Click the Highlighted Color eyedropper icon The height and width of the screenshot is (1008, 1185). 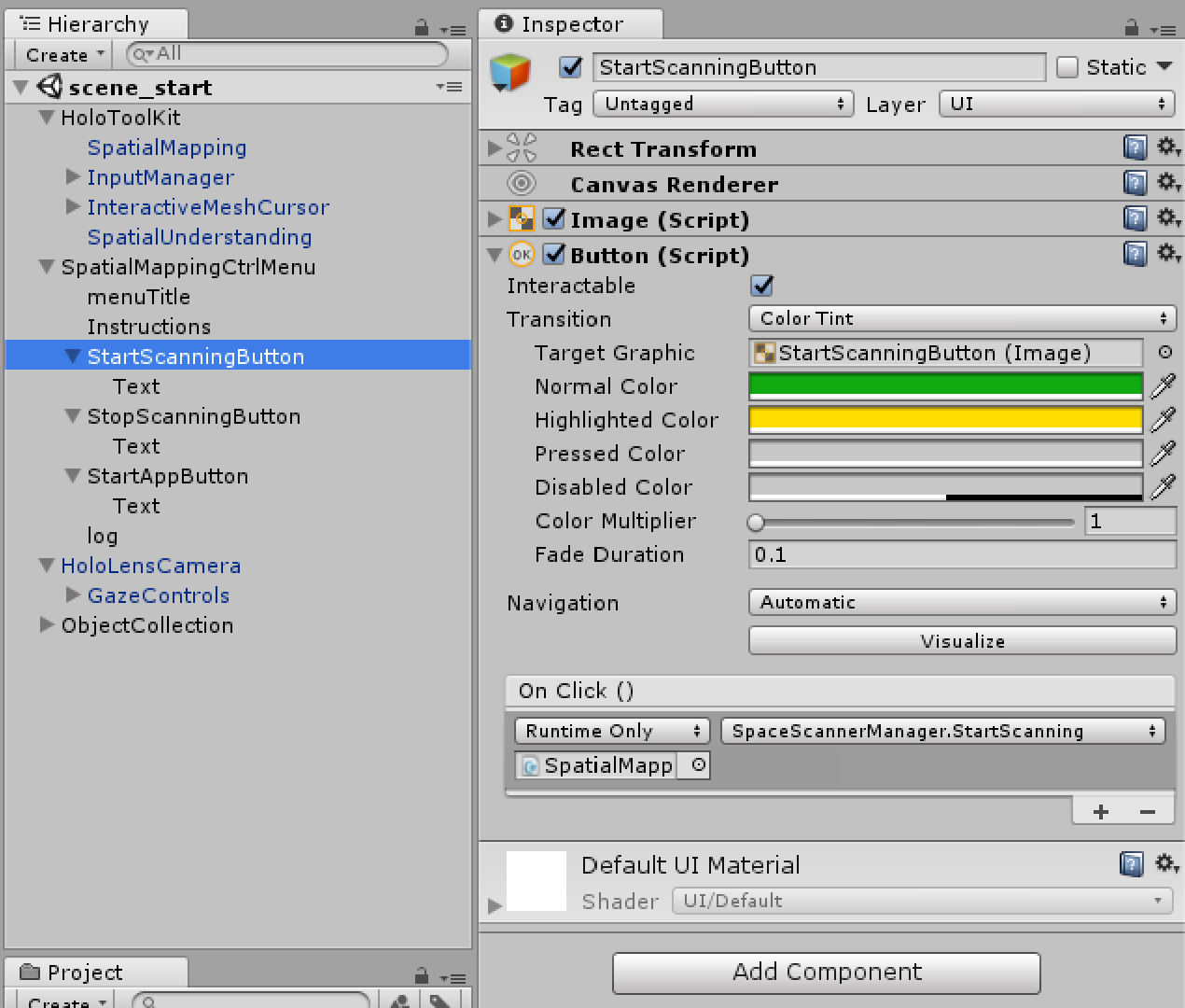(1163, 419)
